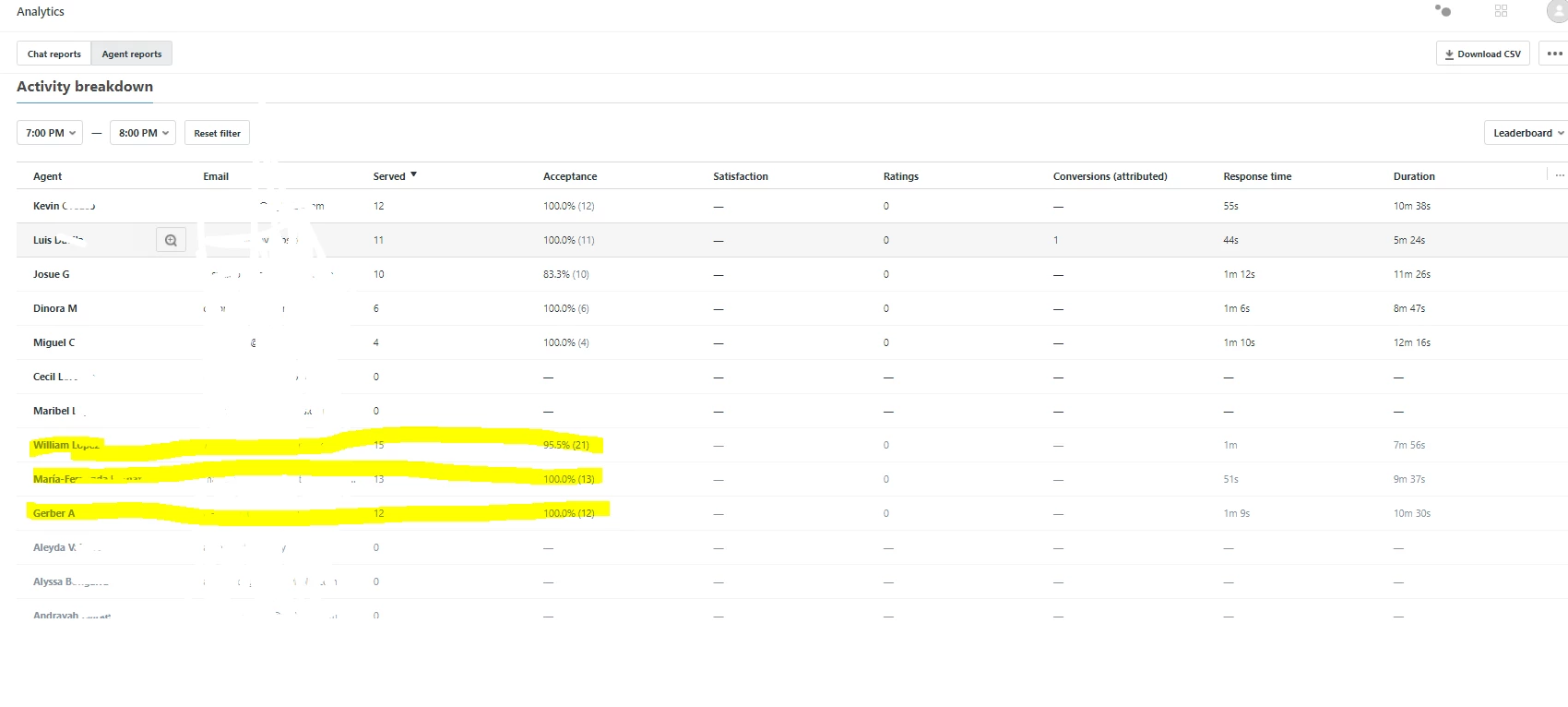Click the 100.0% (4) acceptance value

(x=566, y=342)
